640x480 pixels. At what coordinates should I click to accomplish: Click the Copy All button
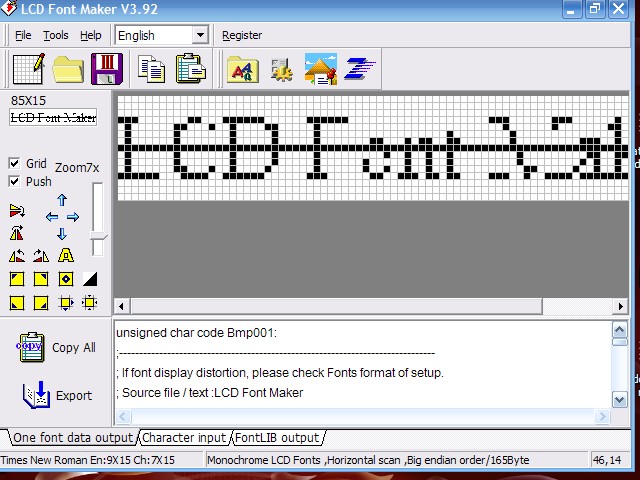point(57,348)
